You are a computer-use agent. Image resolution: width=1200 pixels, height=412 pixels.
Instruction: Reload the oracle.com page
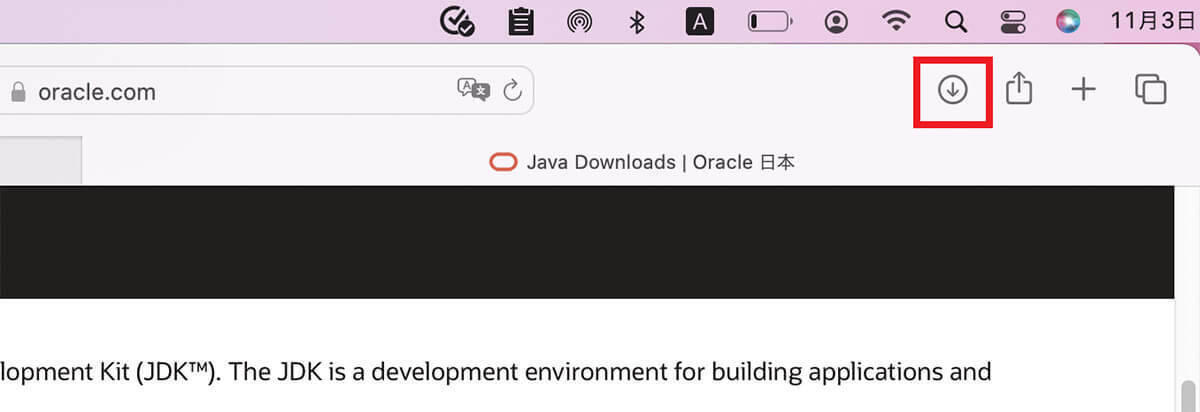(512, 92)
